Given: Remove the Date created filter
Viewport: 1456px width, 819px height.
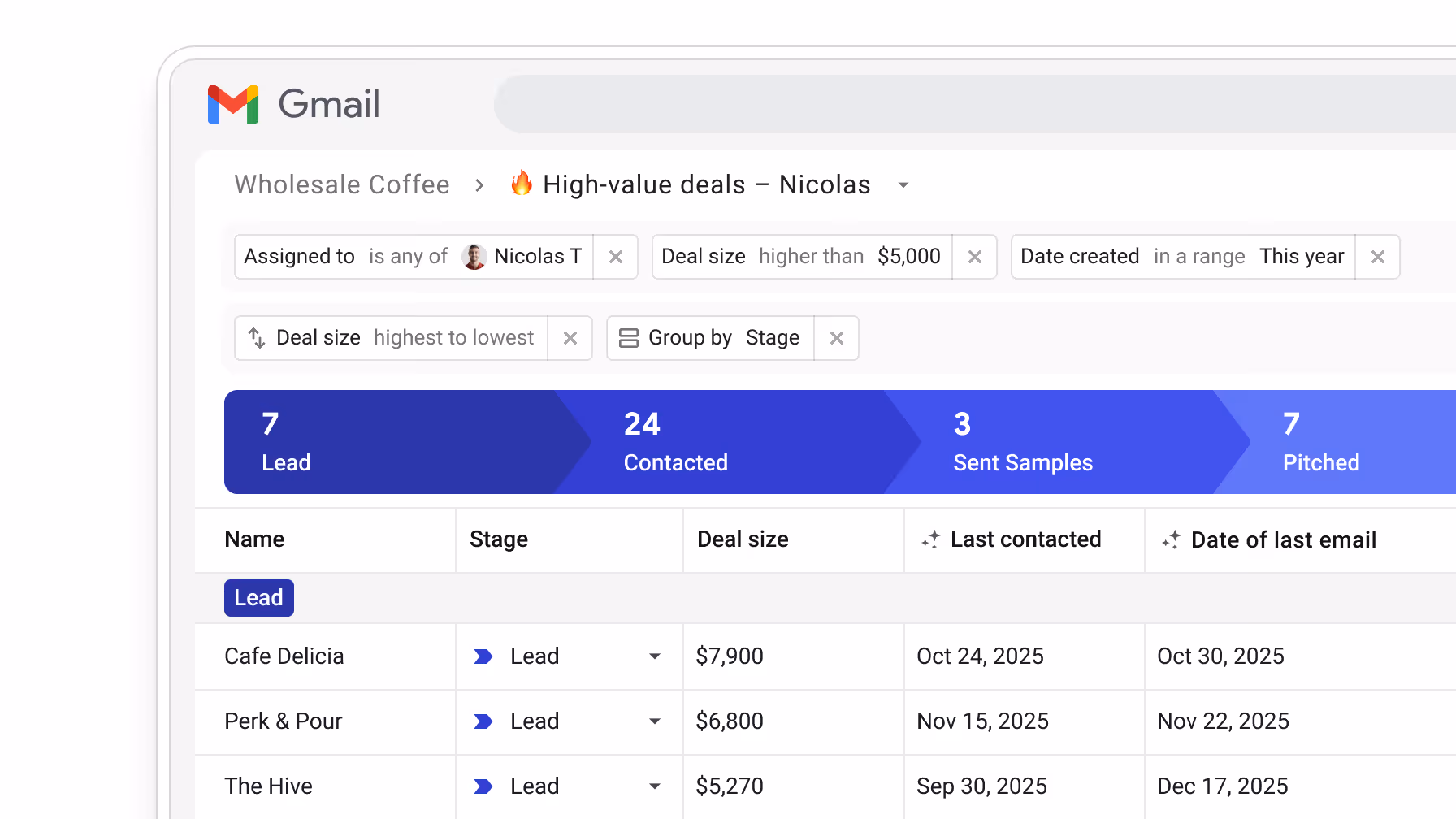Looking at the screenshot, I should tap(1378, 257).
